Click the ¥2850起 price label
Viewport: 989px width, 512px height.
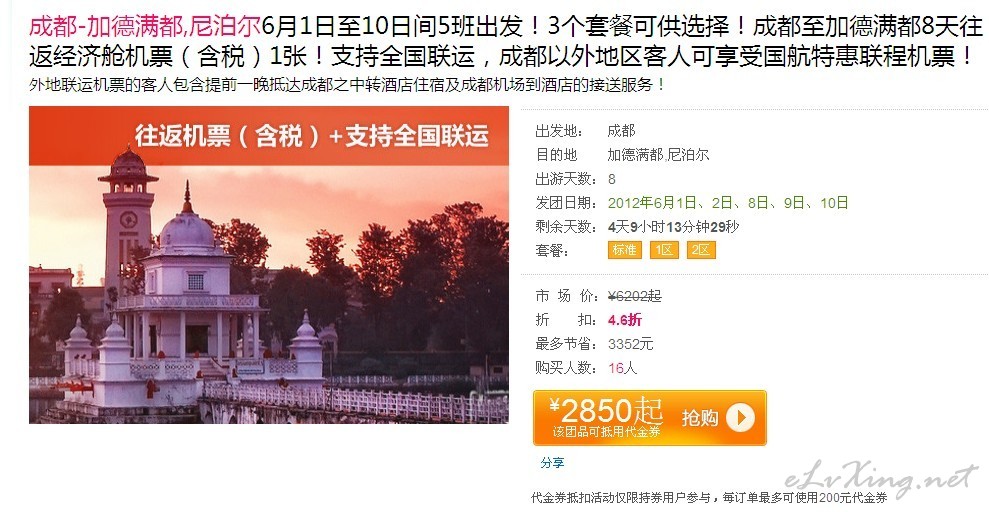click(x=606, y=410)
